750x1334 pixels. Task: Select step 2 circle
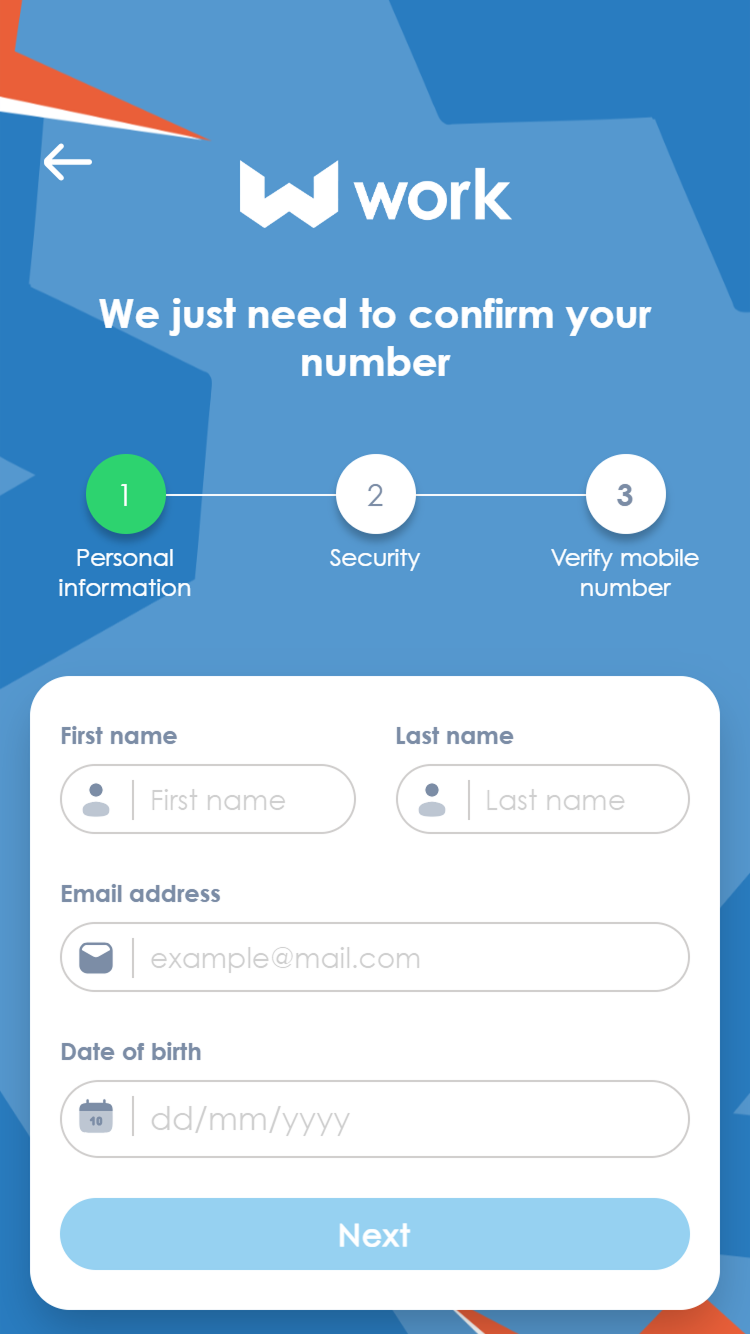(375, 495)
